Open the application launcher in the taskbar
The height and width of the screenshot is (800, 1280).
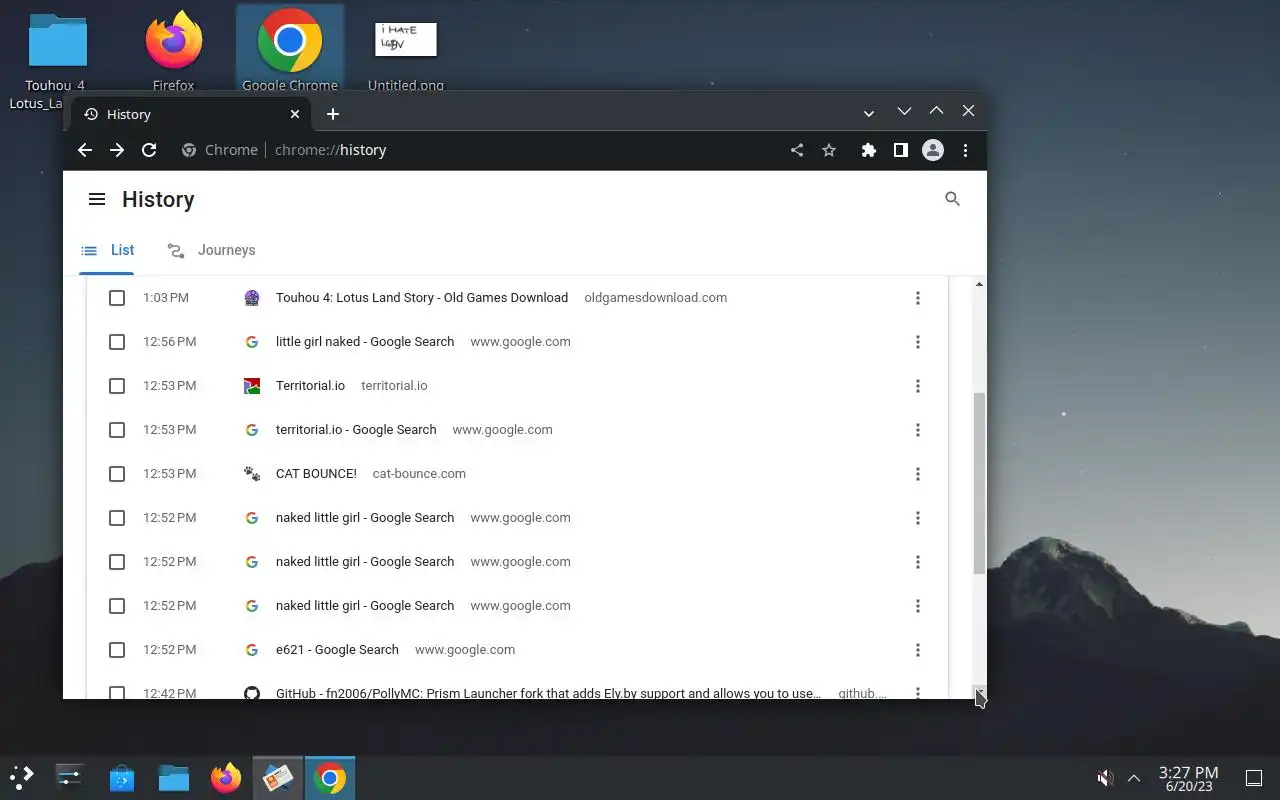point(21,777)
